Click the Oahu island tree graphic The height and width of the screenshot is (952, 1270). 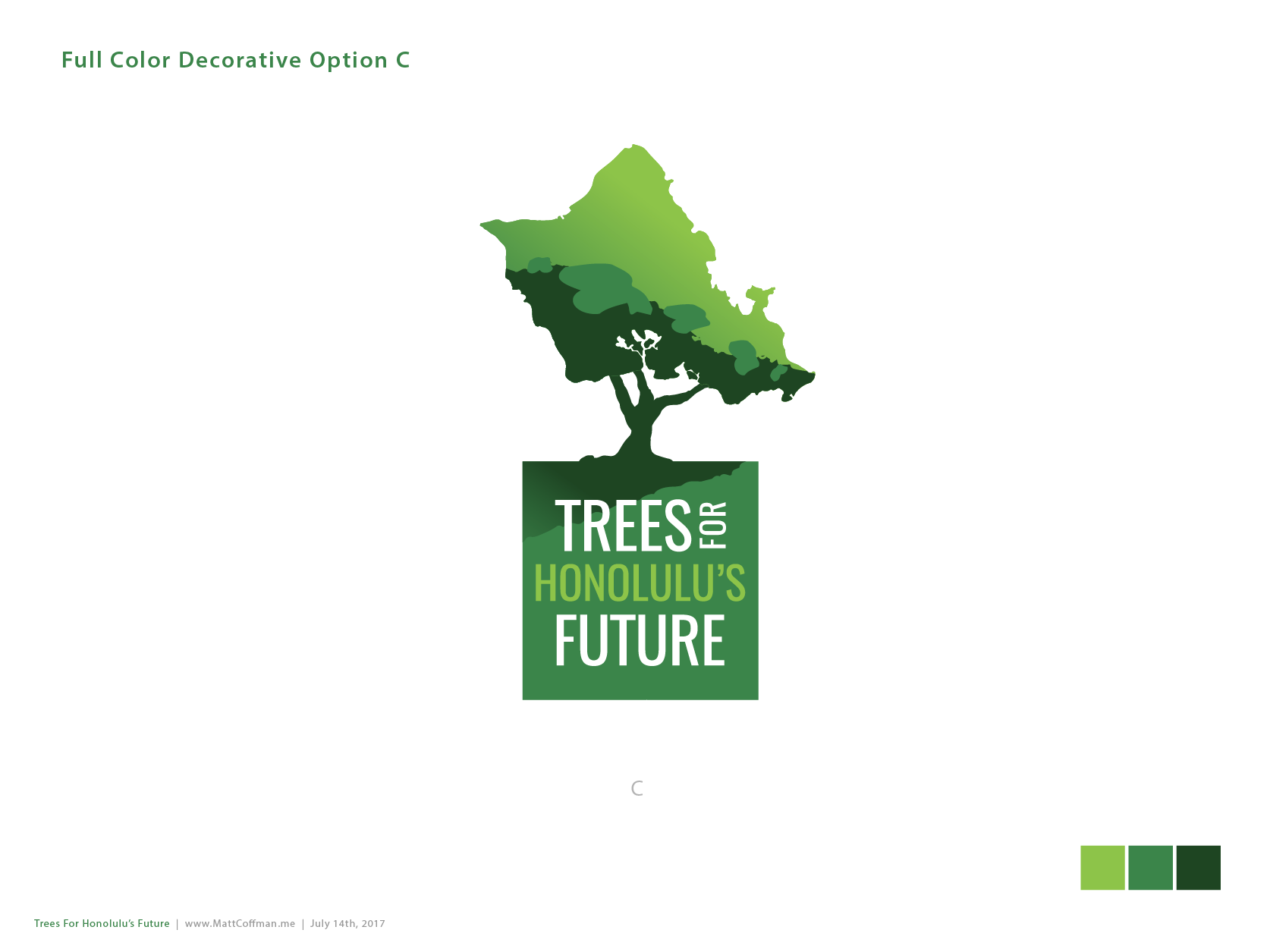pyautogui.click(x=647, y=303)
